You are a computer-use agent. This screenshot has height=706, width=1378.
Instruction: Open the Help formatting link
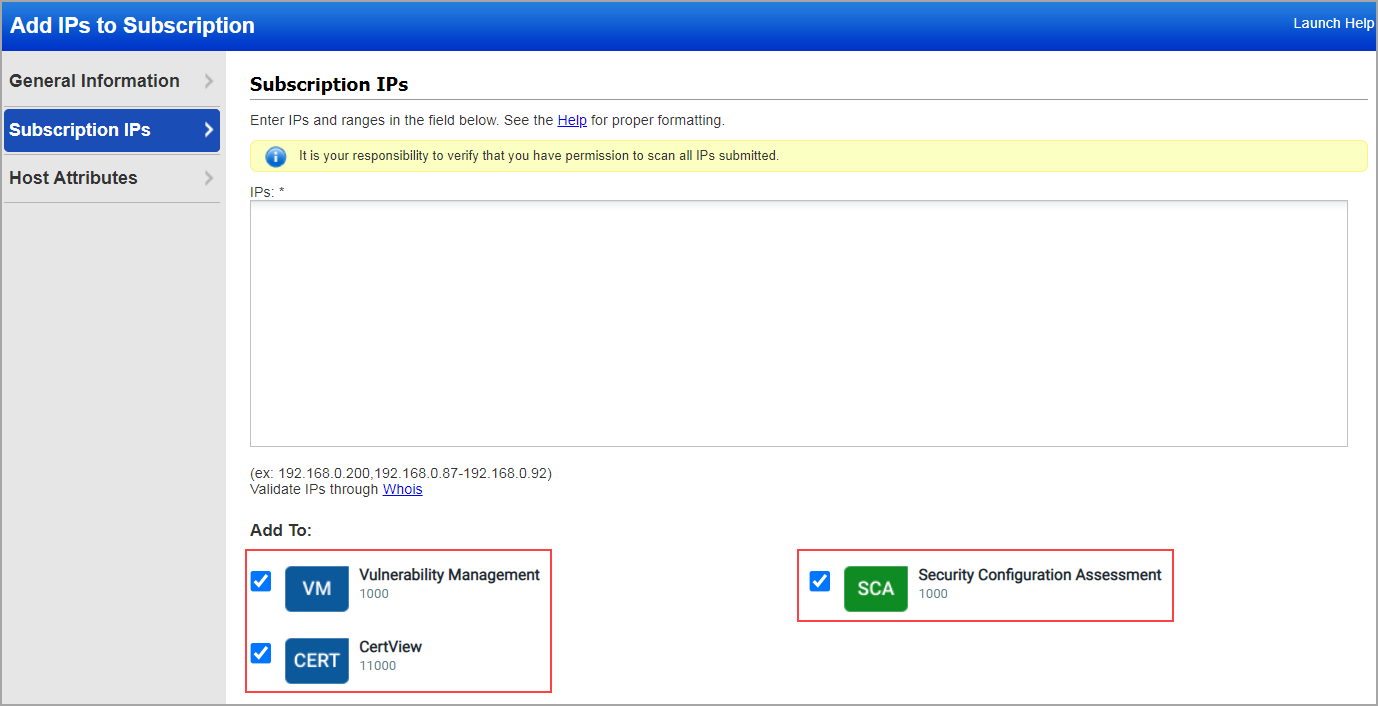(x=572, y=120)
